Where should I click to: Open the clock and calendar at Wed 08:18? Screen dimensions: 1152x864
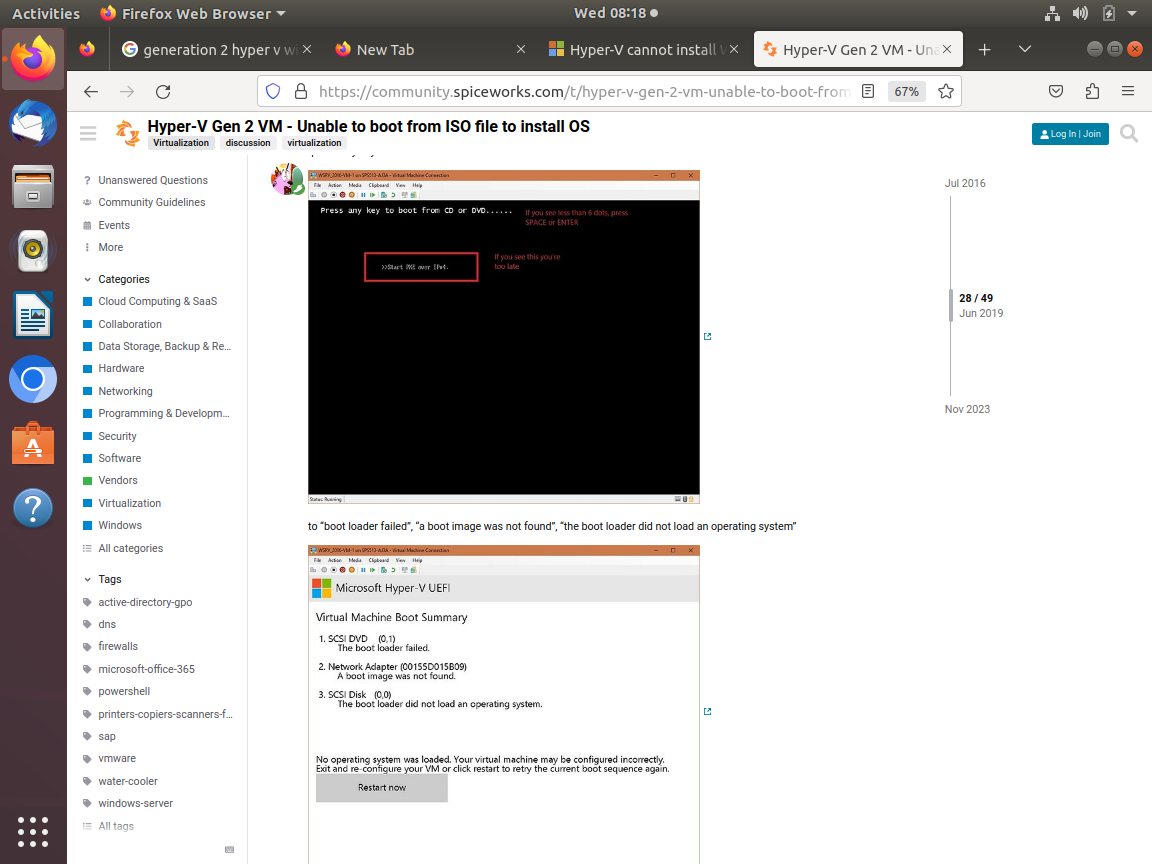[616, 13]
